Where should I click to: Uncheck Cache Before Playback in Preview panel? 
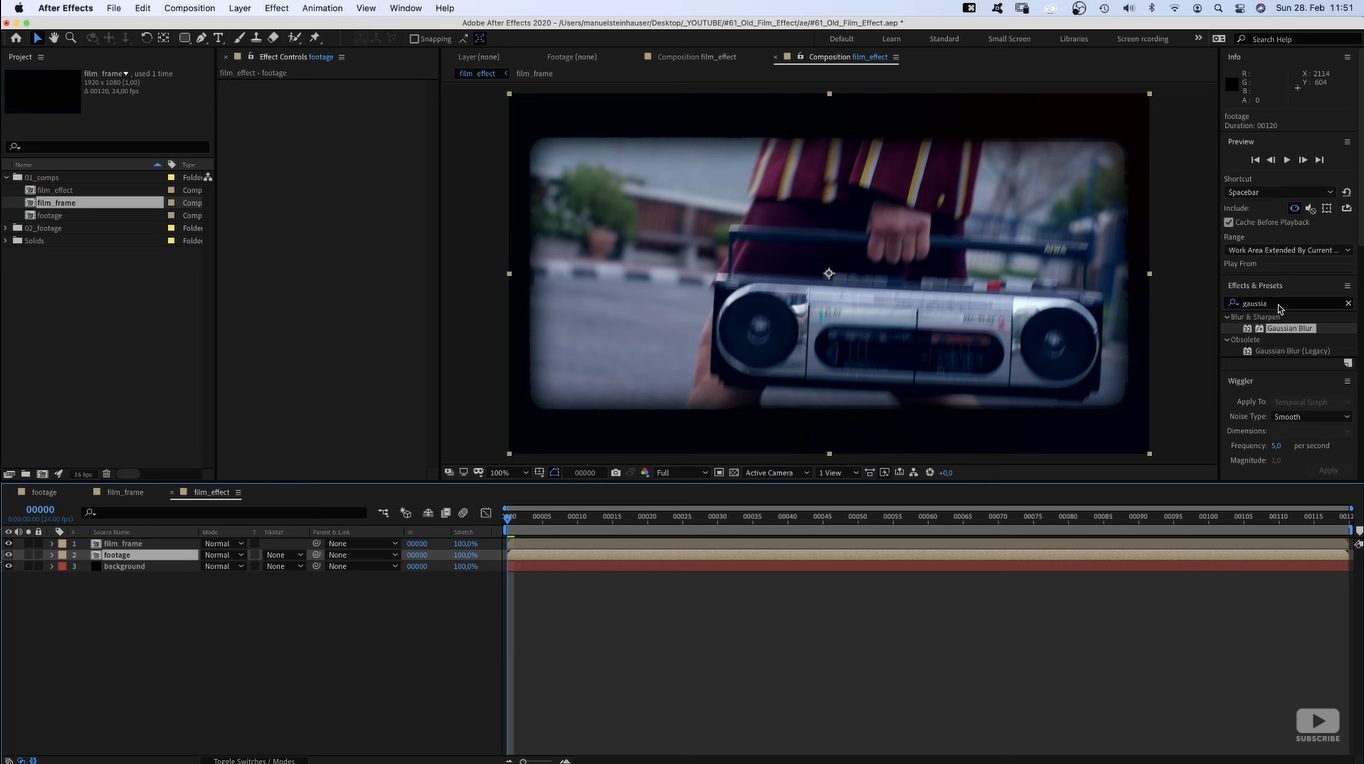[1229, 222]
